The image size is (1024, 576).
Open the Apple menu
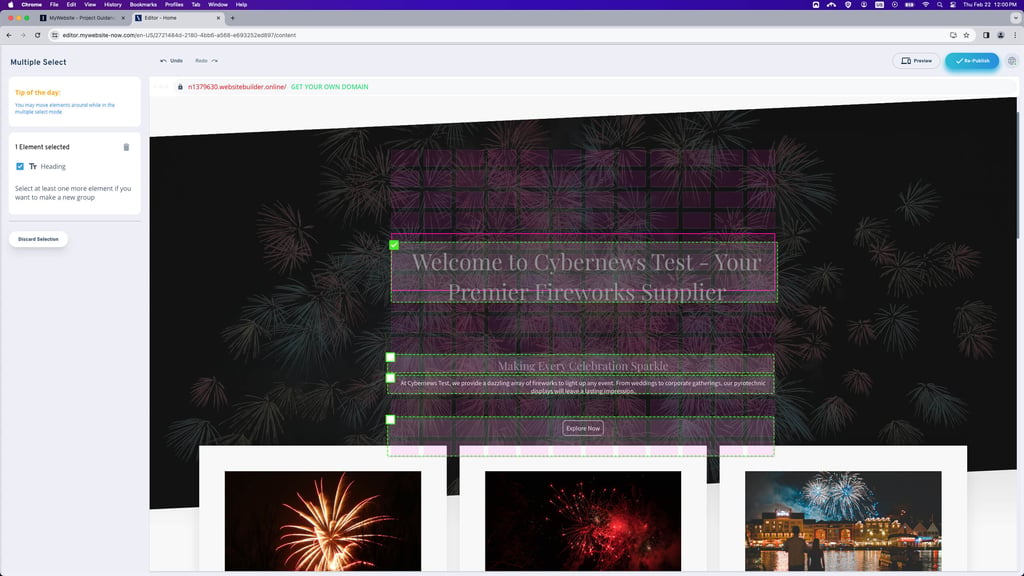pyautogui.click(x=10, y=5)
